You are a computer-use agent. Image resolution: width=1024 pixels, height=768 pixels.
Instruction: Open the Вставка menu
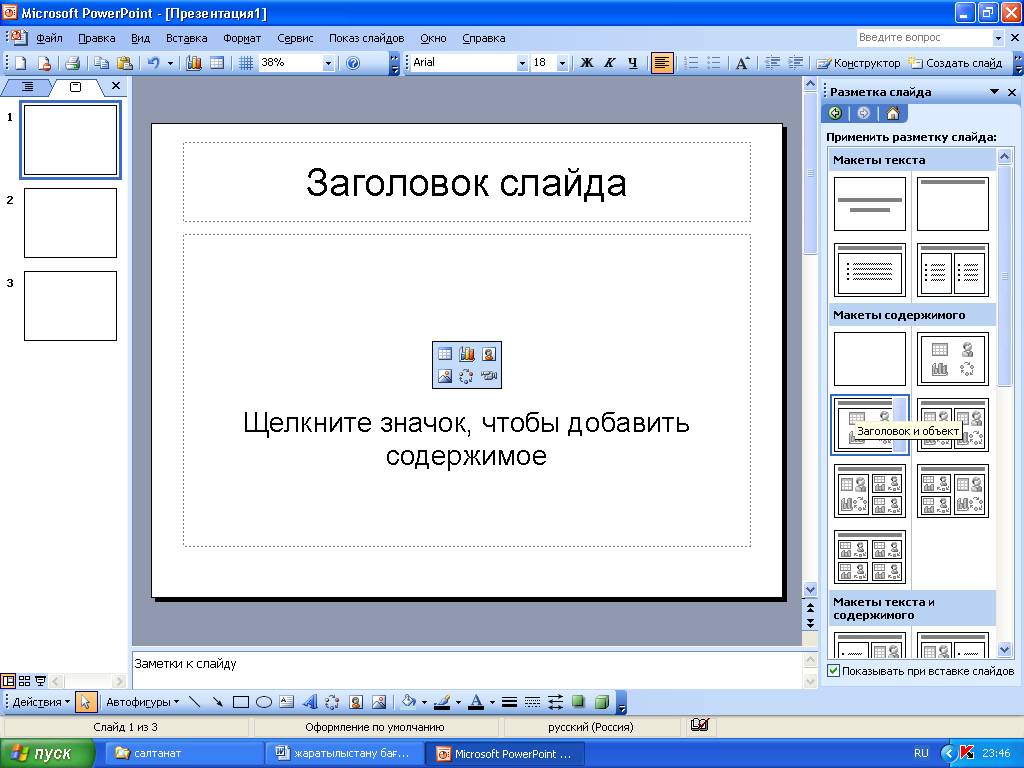186,38
